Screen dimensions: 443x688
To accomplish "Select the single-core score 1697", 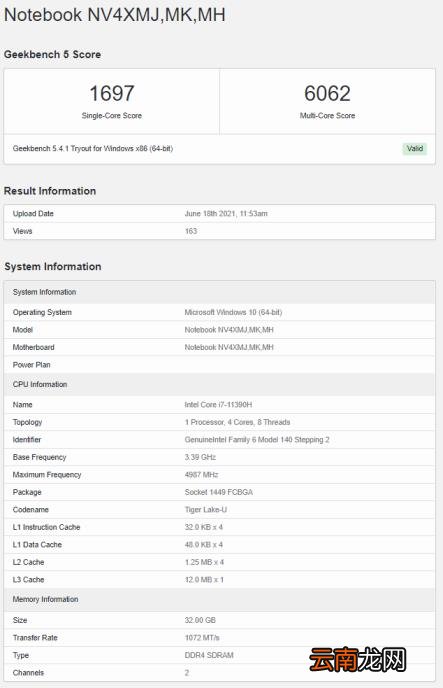I will (111, 93).
